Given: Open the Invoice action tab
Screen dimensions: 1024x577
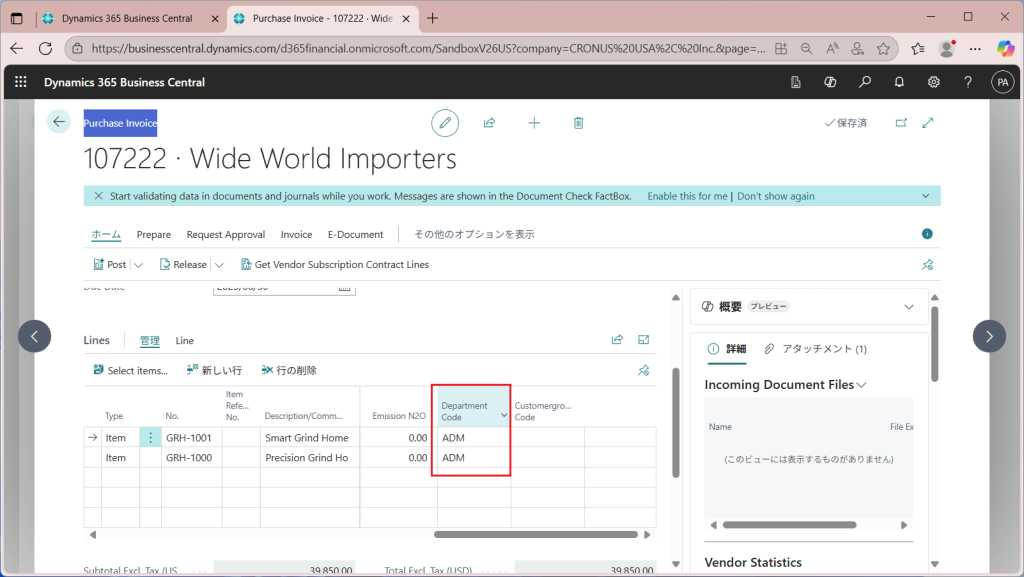Looking at the screenshot, I should [296, 234].
